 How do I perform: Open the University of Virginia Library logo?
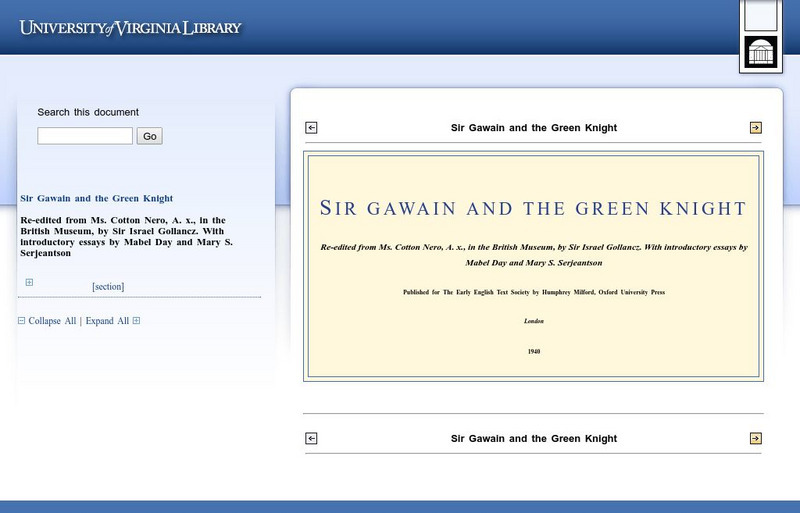click(131, 28)
